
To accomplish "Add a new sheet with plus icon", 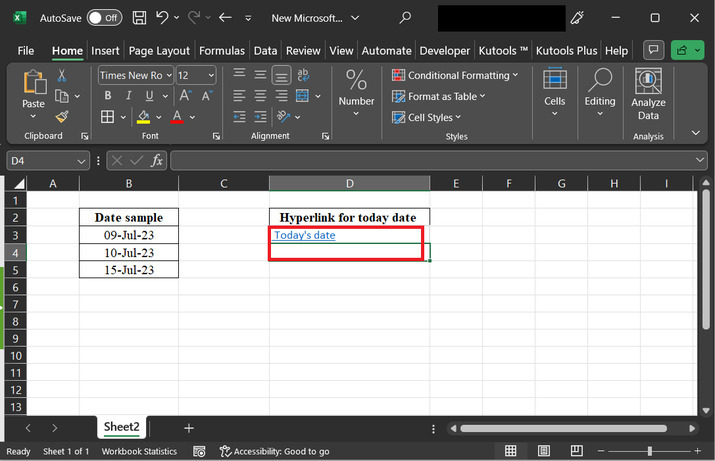I will pyautogui.click(x=189, y=427).
